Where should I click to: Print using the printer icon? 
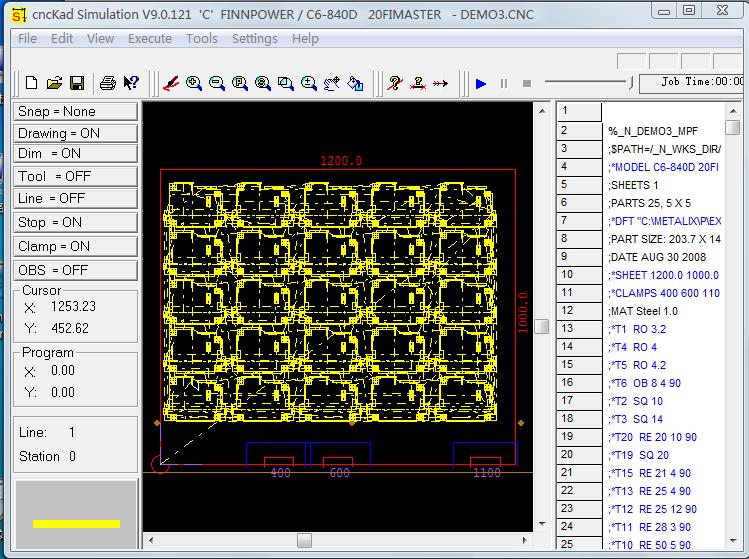tap(107, 83)
